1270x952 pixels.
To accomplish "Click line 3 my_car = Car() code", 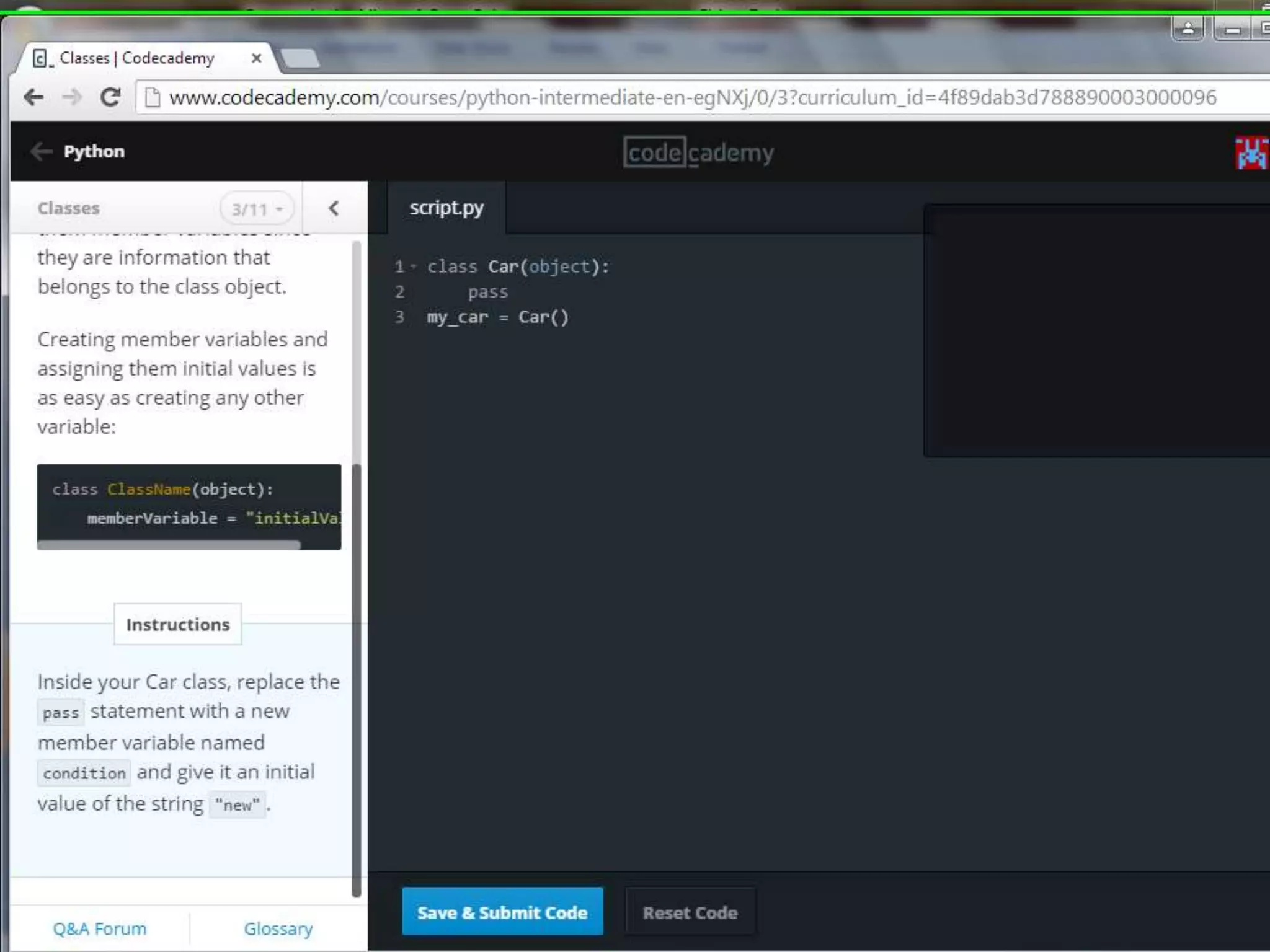I will [497, 317].
